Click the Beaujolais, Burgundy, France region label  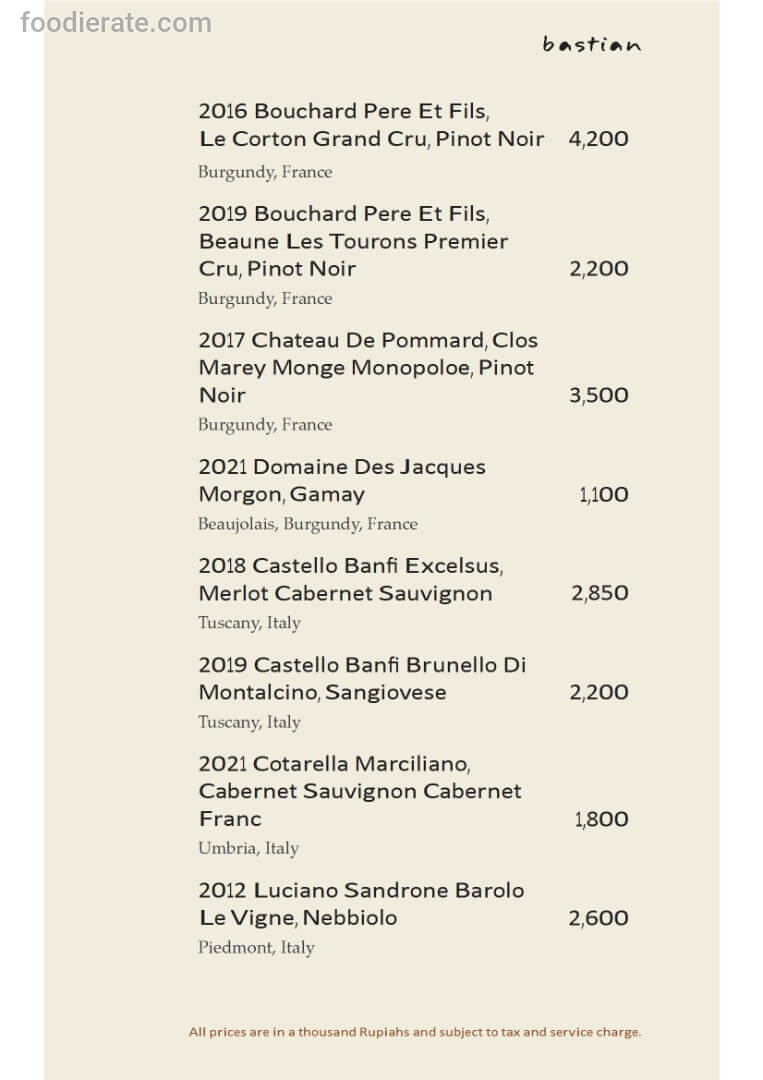point(307,524)
